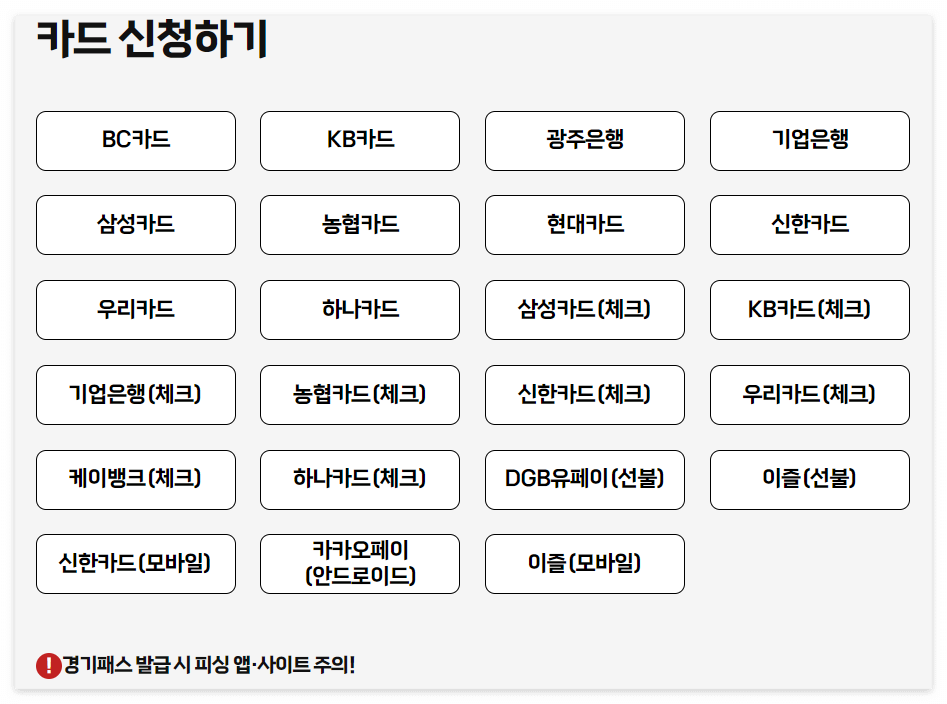Select 카카오페이(안드로이드) option
Screen dimensions: 947x704
click(x=359, y=564)
